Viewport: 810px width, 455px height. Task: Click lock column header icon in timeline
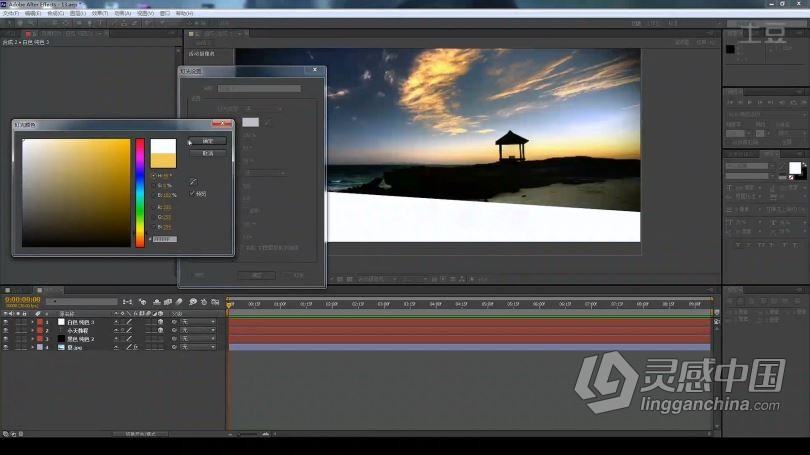tap(24, 313)
